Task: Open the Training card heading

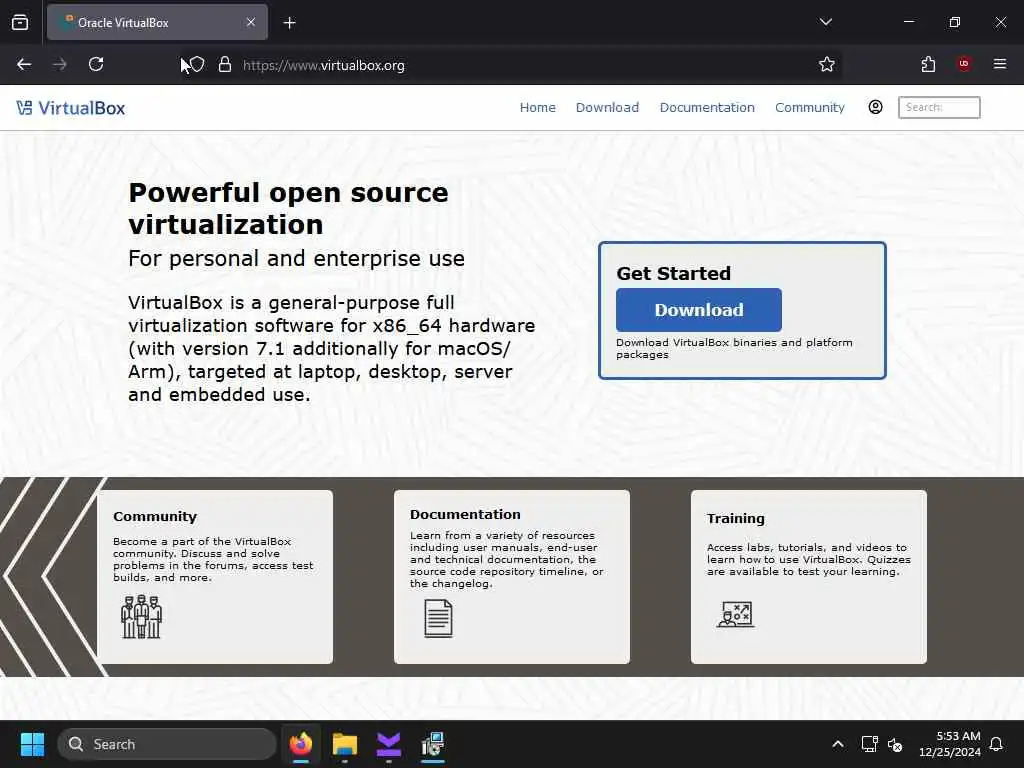Action: [x=735, y=519]
